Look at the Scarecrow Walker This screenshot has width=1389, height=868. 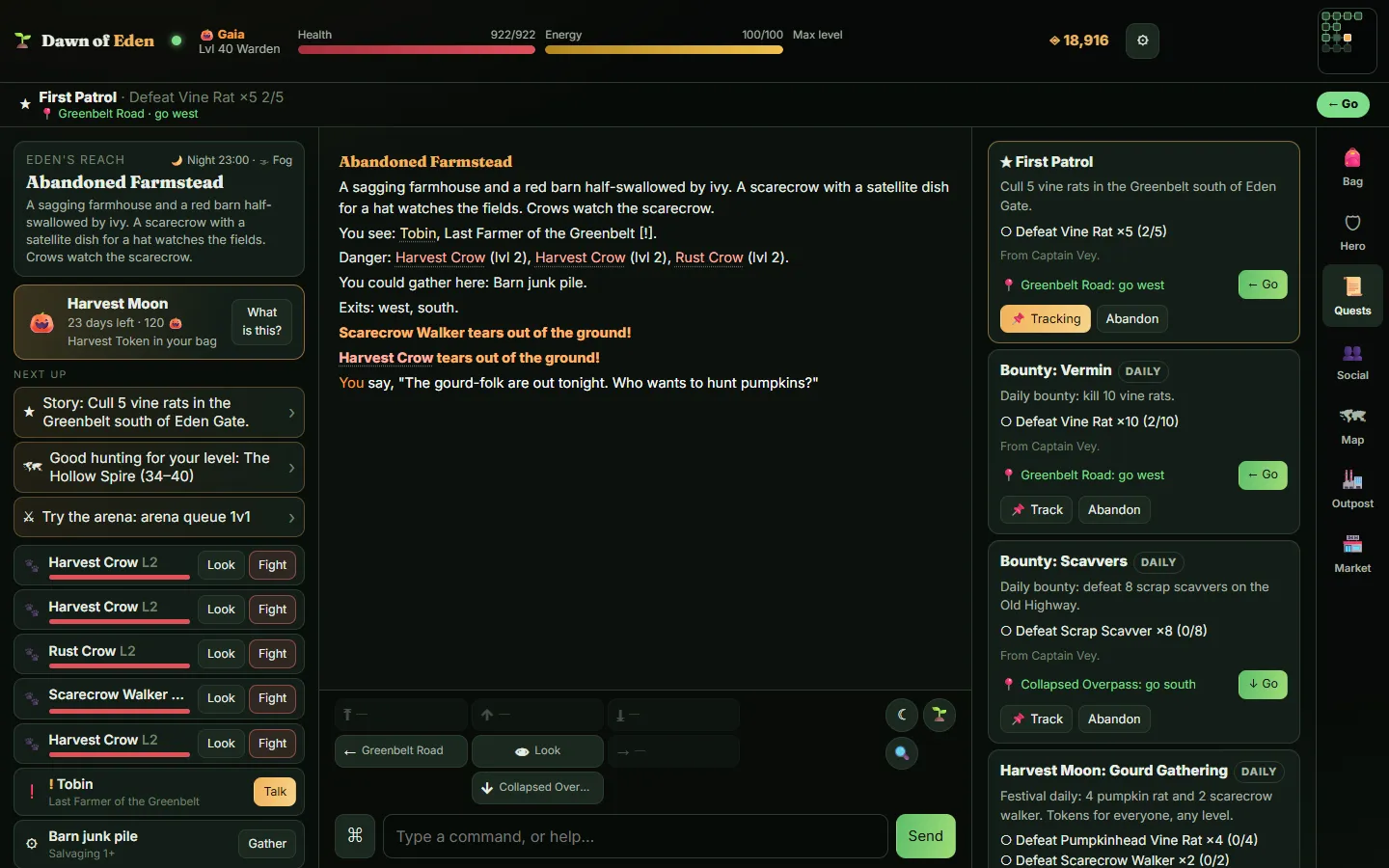pos(221,698)
